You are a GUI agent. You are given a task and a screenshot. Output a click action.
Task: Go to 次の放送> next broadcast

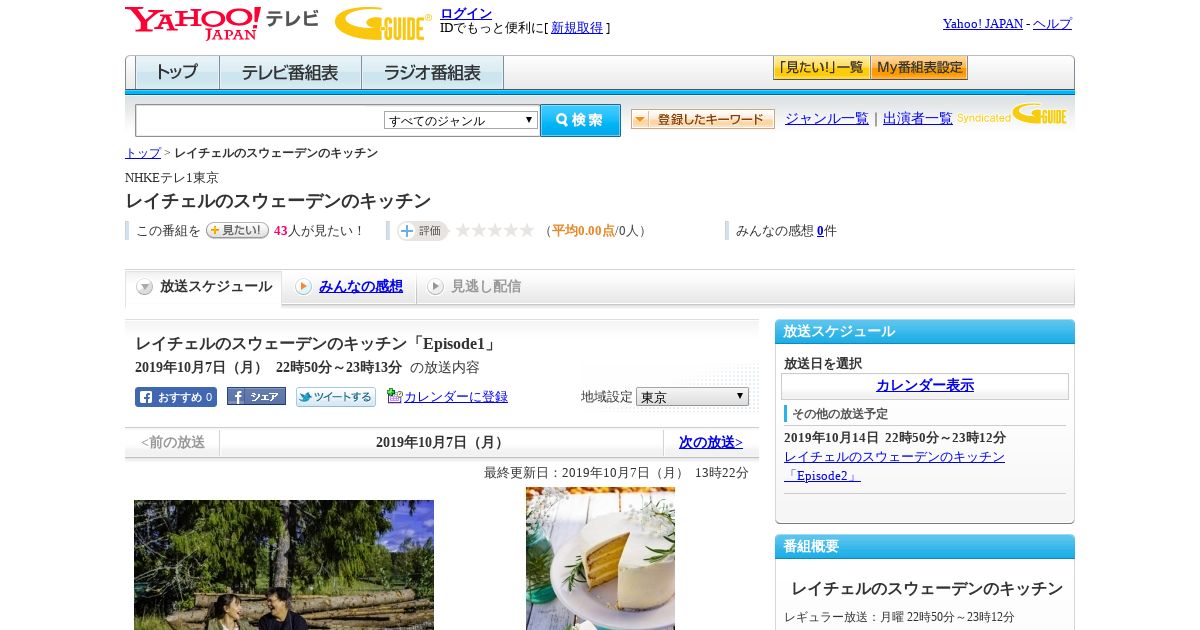711,442
